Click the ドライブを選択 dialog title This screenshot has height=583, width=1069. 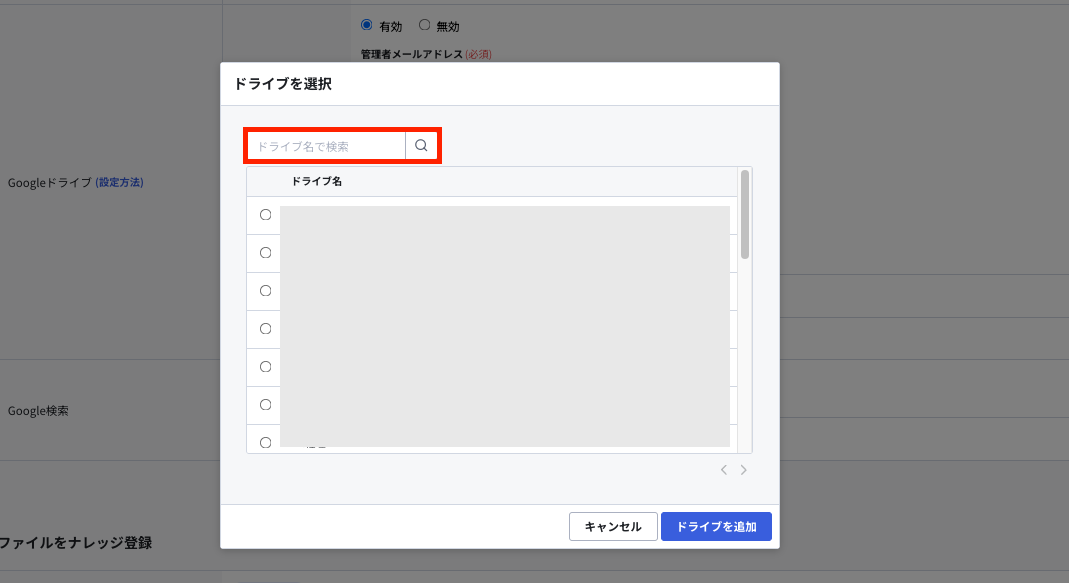pyautogui.click(x=283, y=84)
